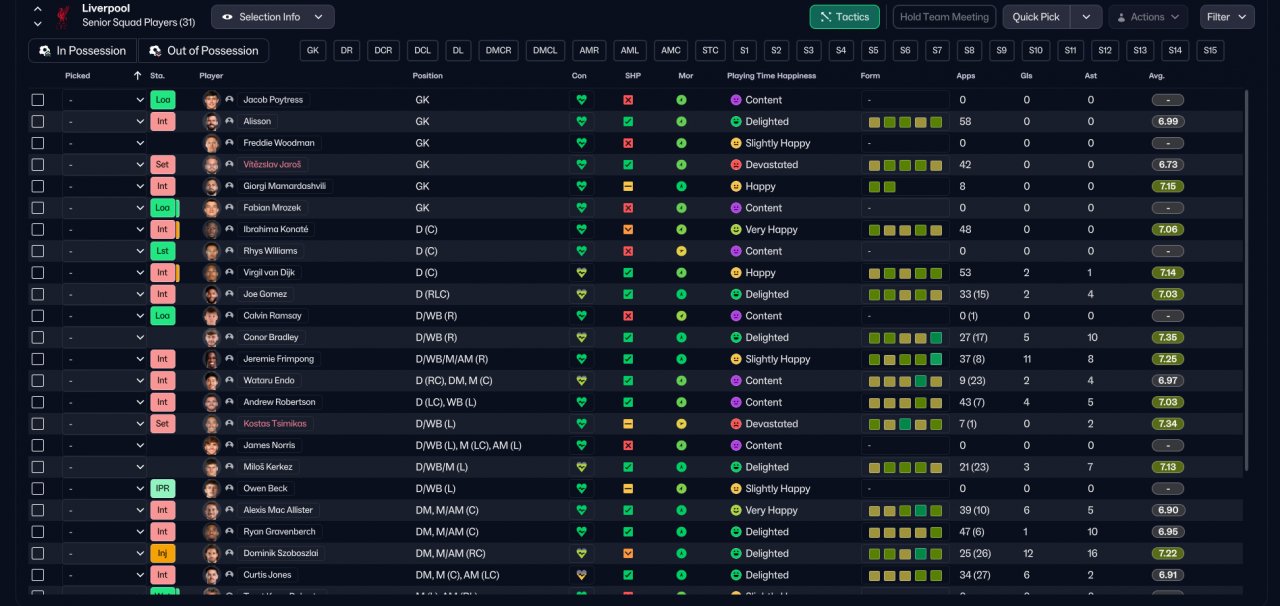The height and width of the screenshot is (606, 1280).
Task: Tick the checkbox for Virgil van Dijk
Action: [x=38, y=272]
